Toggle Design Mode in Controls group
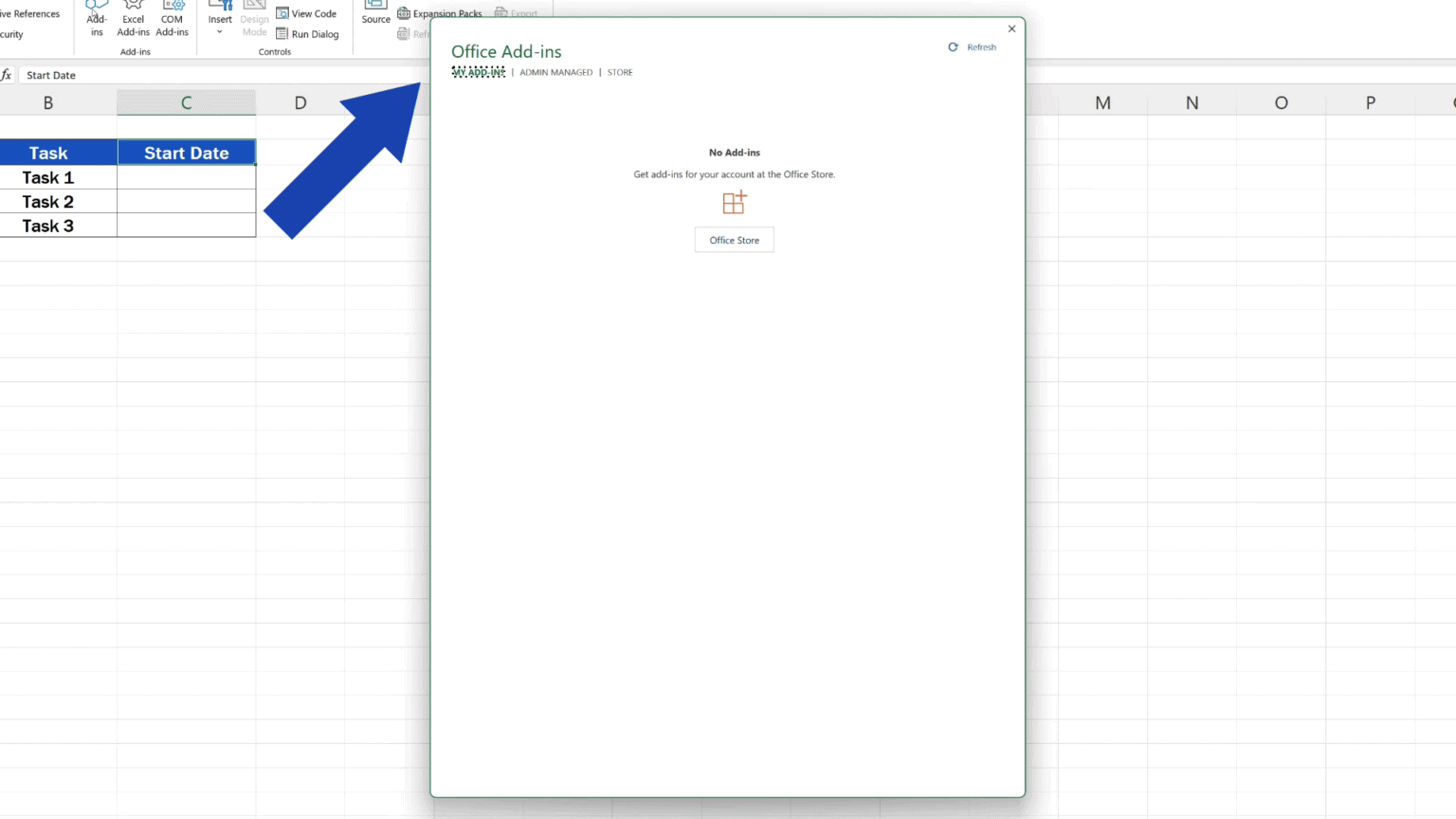Image resolution: width=1456 pixels, height=819 pixels. pos(254,19)
